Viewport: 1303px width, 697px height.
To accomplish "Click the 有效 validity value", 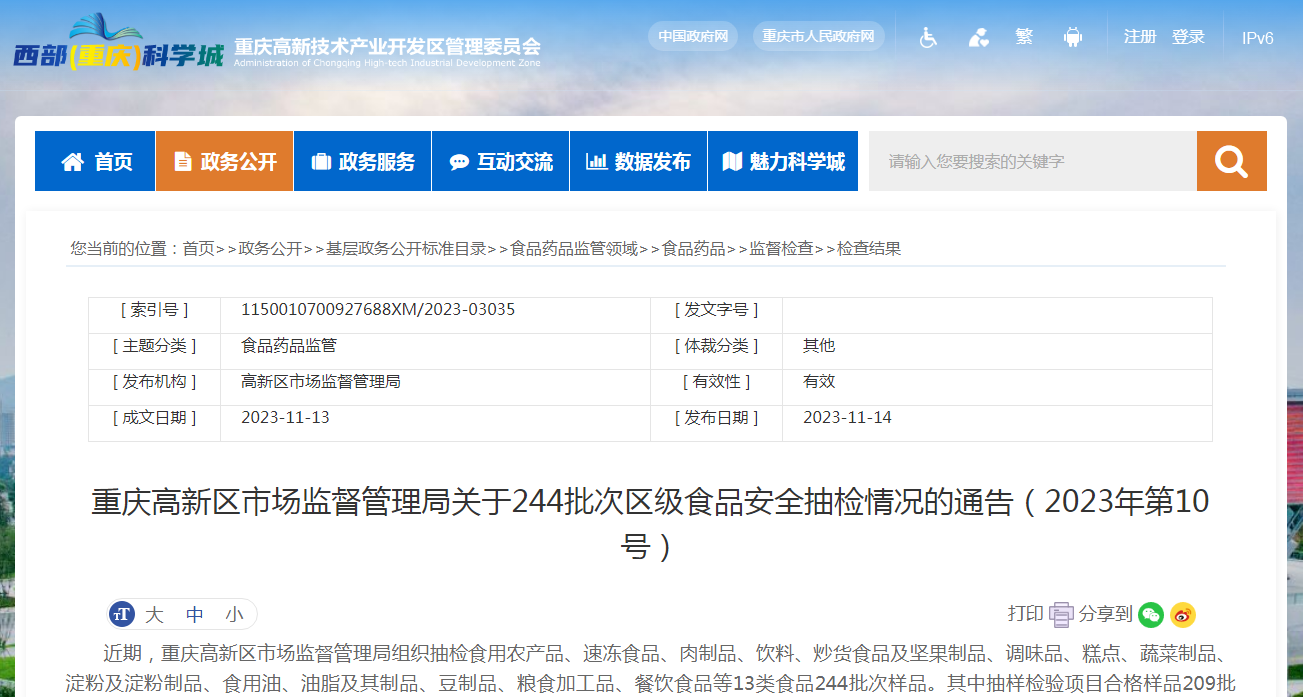I will (x=819, y=382).
